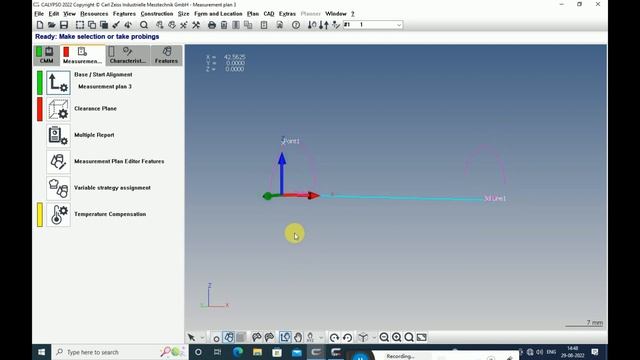Click the Windows Start button
The height and width of the screenshot is (360, 640).
(x=42, y=352)
